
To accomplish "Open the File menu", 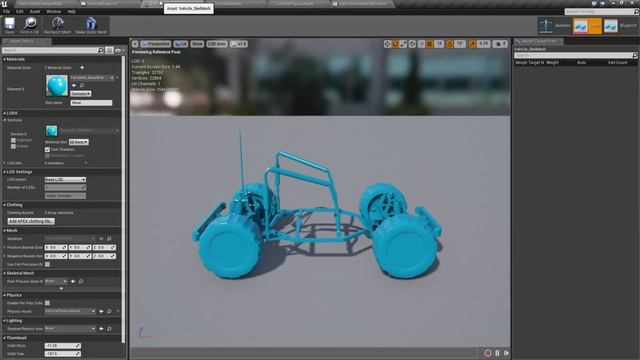I will (6, 11).
